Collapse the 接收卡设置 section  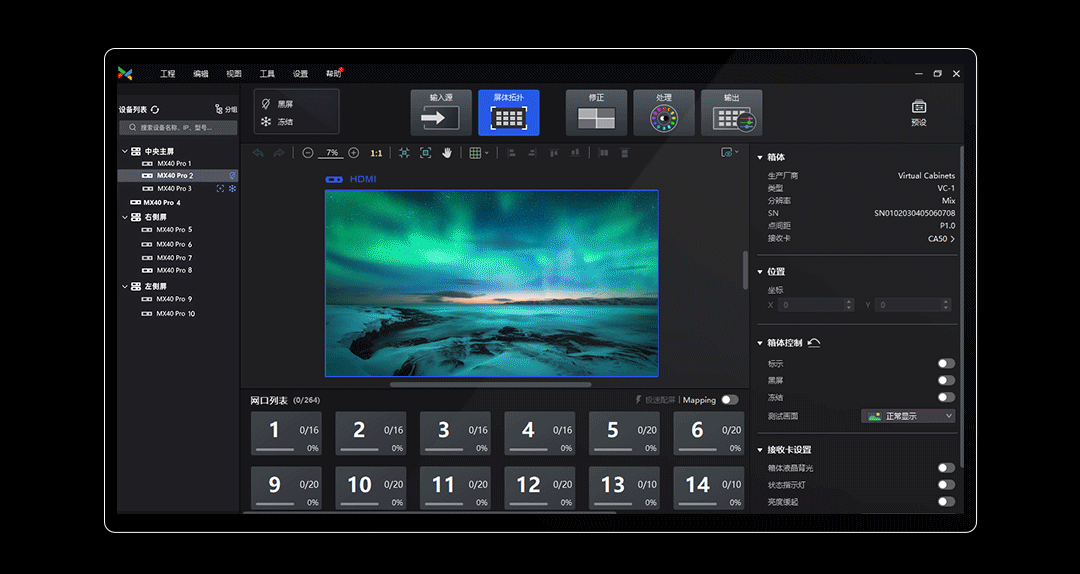point(760,450)
